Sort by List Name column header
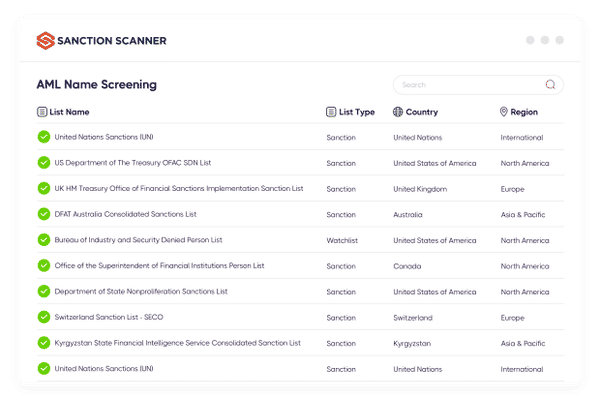The width and height of the screenshot is (600, 405). (69, 112)
